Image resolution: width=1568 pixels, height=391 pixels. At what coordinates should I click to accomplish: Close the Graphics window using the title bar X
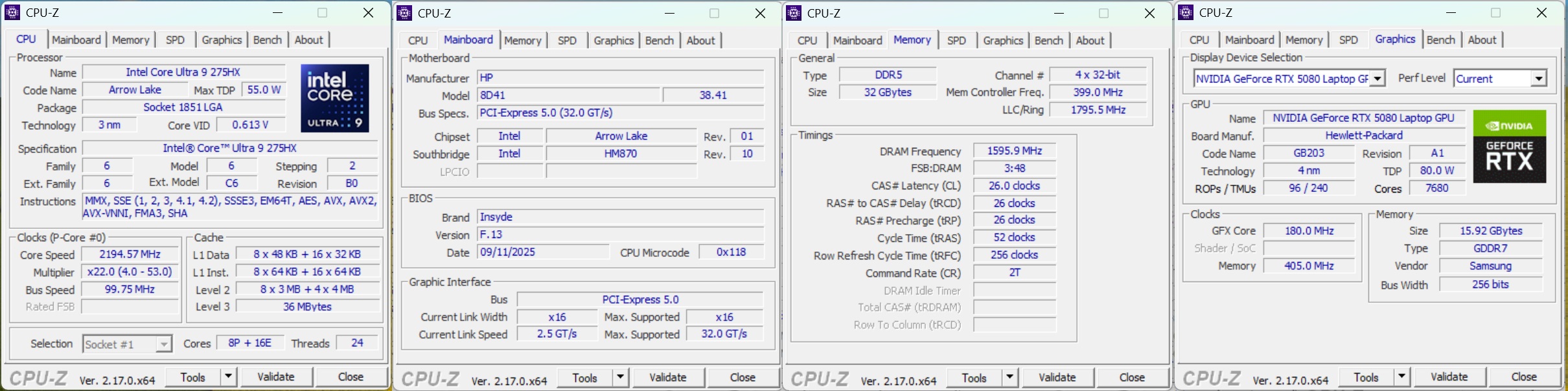pos(1541,13)
